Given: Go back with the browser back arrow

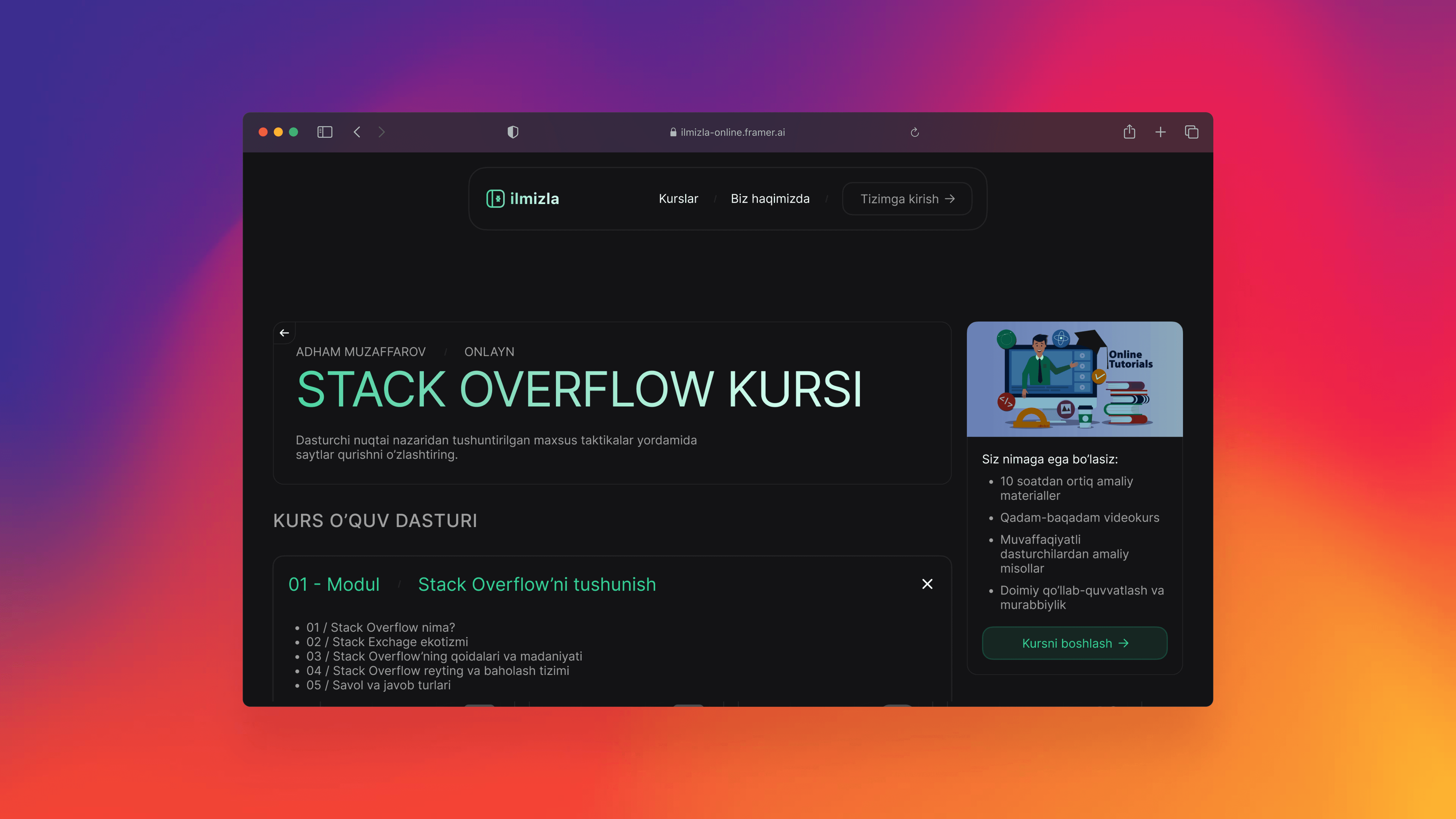Looking at the screenshot, I should [357, 132].
